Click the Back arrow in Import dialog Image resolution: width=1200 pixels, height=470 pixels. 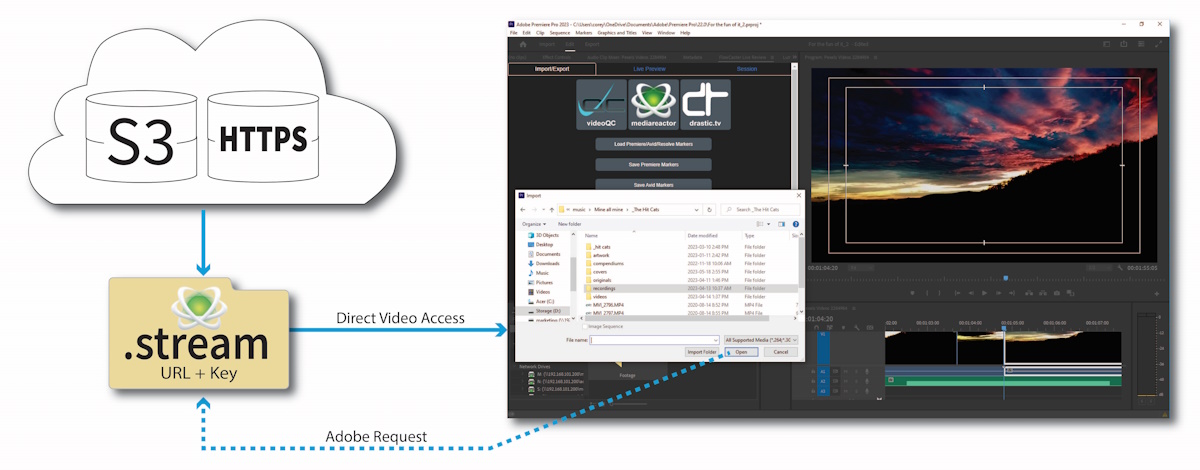coord(523,209)
